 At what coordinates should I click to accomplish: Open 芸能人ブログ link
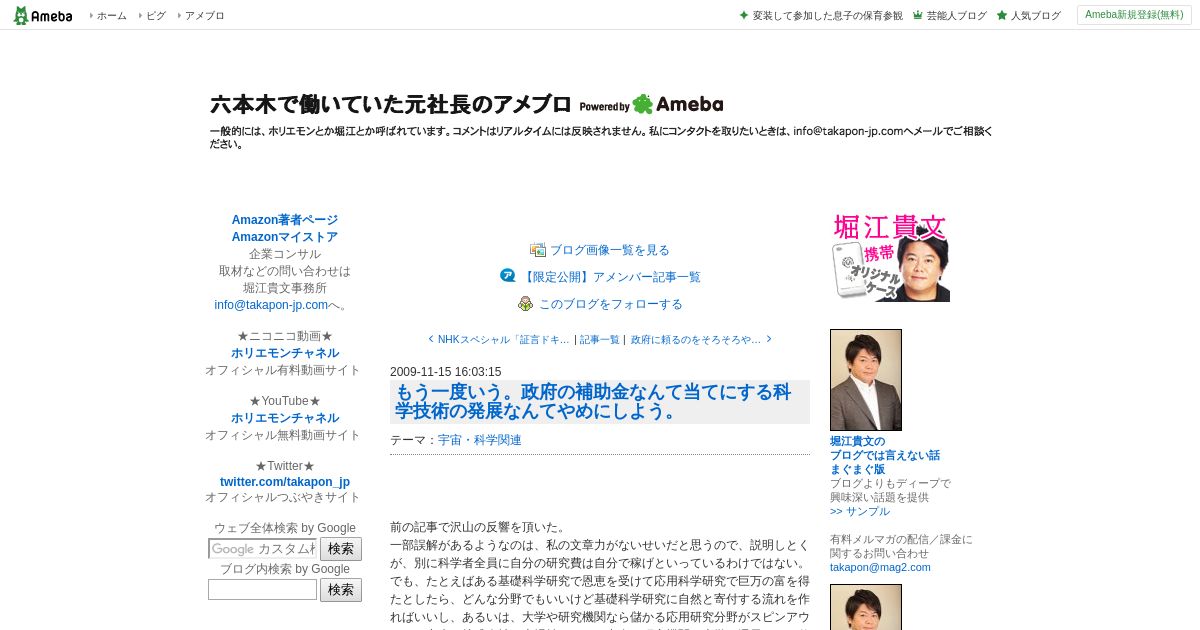[x=956, y=16]
